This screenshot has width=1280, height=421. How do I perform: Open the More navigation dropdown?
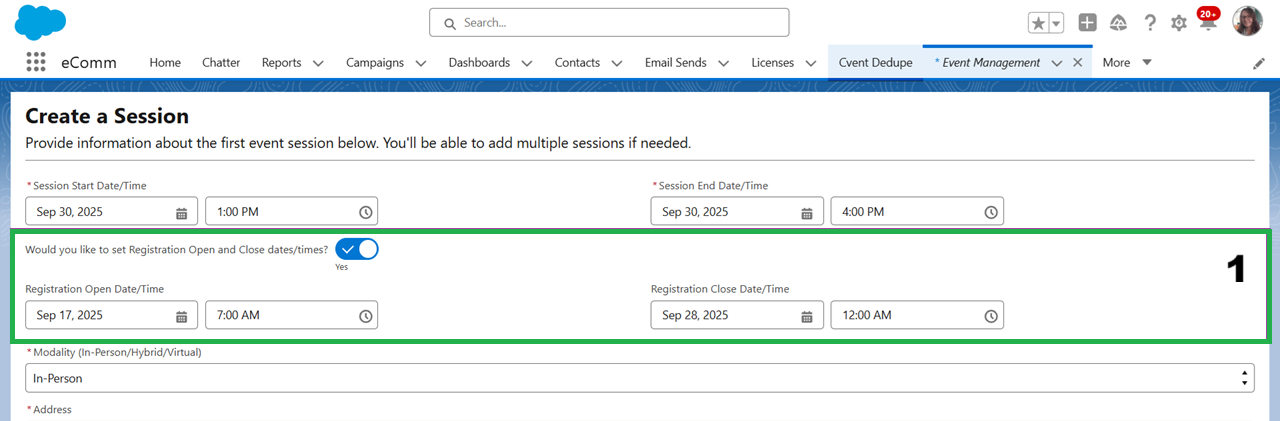[1127, 62]
